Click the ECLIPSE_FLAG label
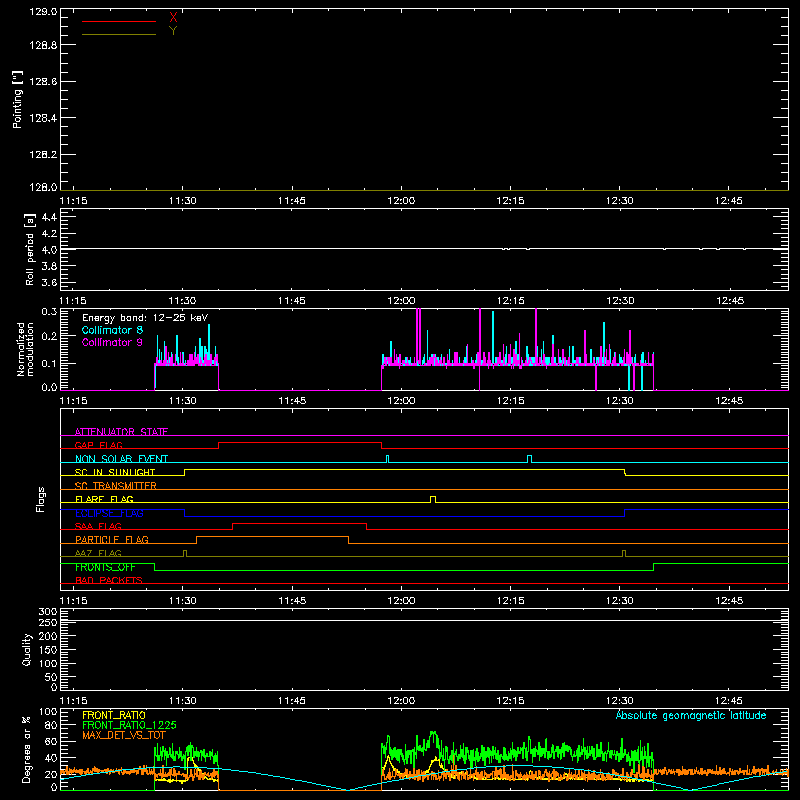800x800 pixels. pyautogui.click(x=109, y=513)
